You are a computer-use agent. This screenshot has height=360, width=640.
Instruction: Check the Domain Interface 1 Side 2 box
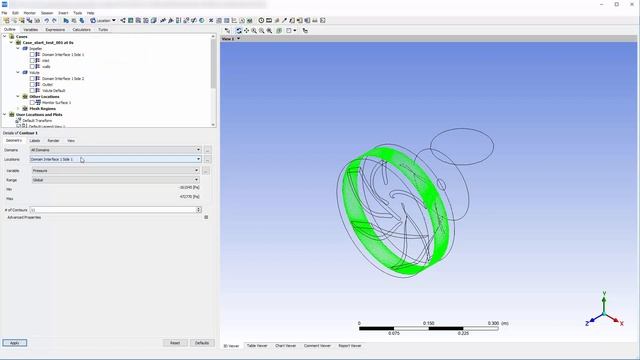32,78
